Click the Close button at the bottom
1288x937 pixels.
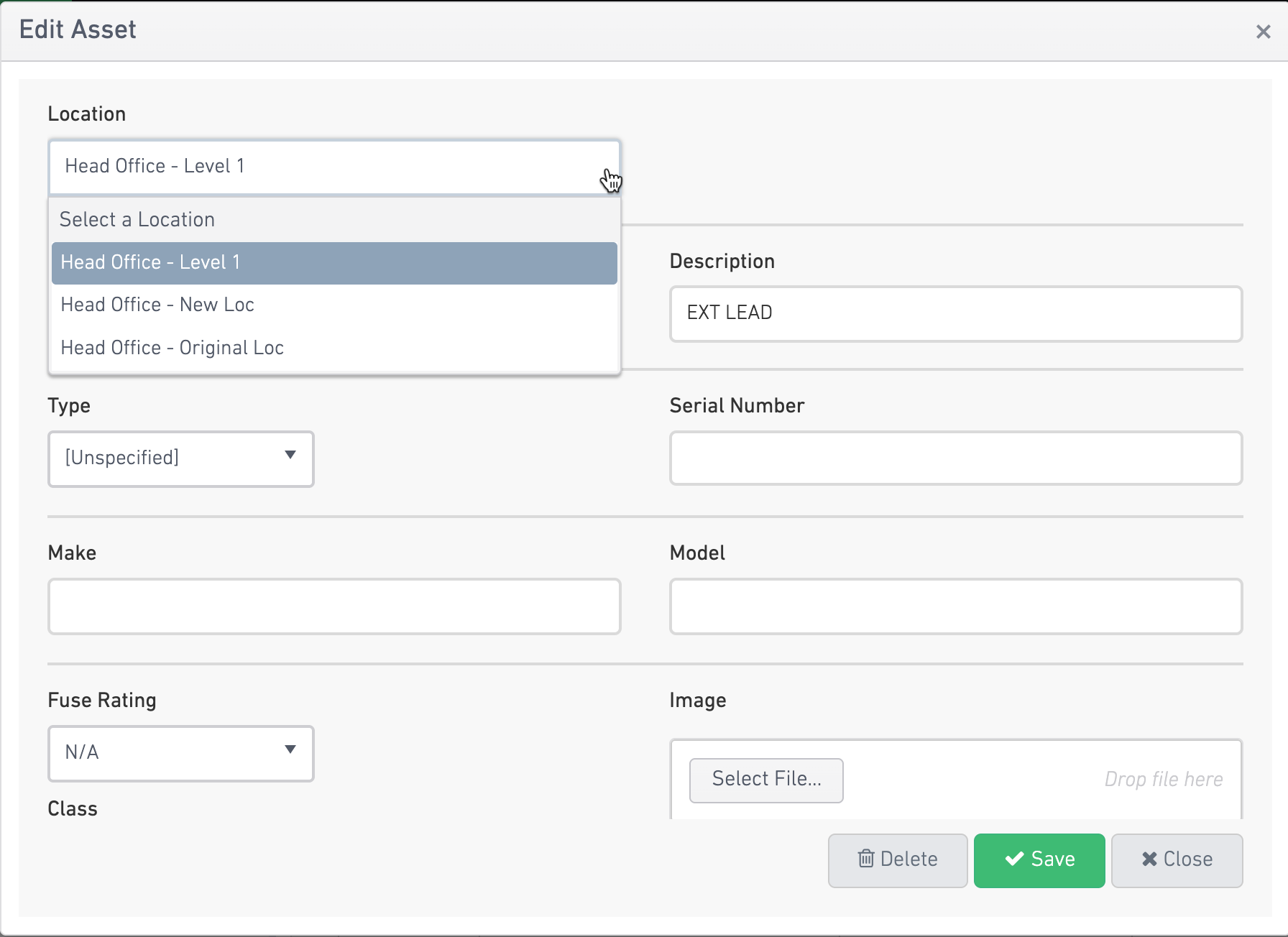pyautogui.click(x=1177, y=860)
